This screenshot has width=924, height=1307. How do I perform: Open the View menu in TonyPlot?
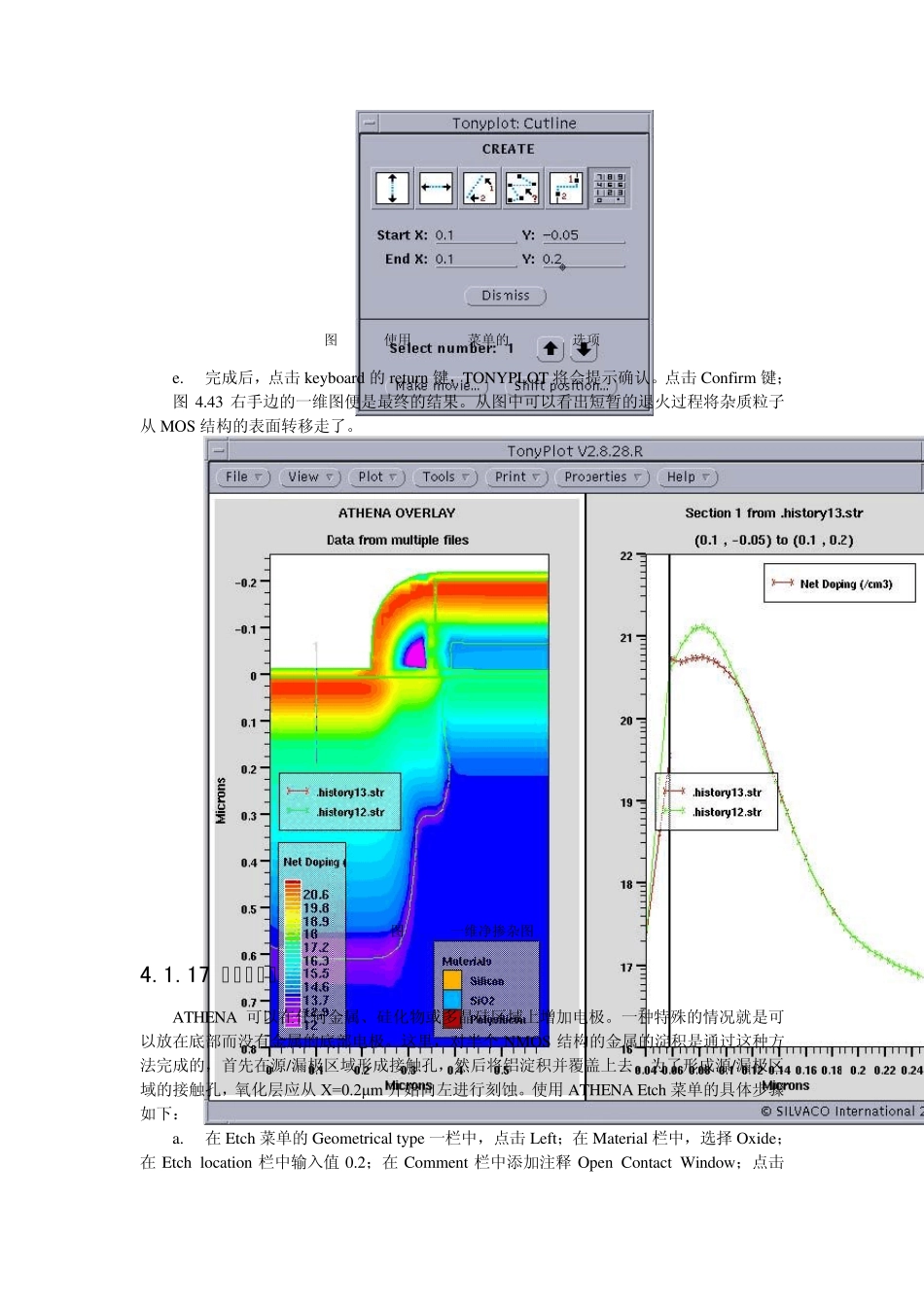[309, 477]
